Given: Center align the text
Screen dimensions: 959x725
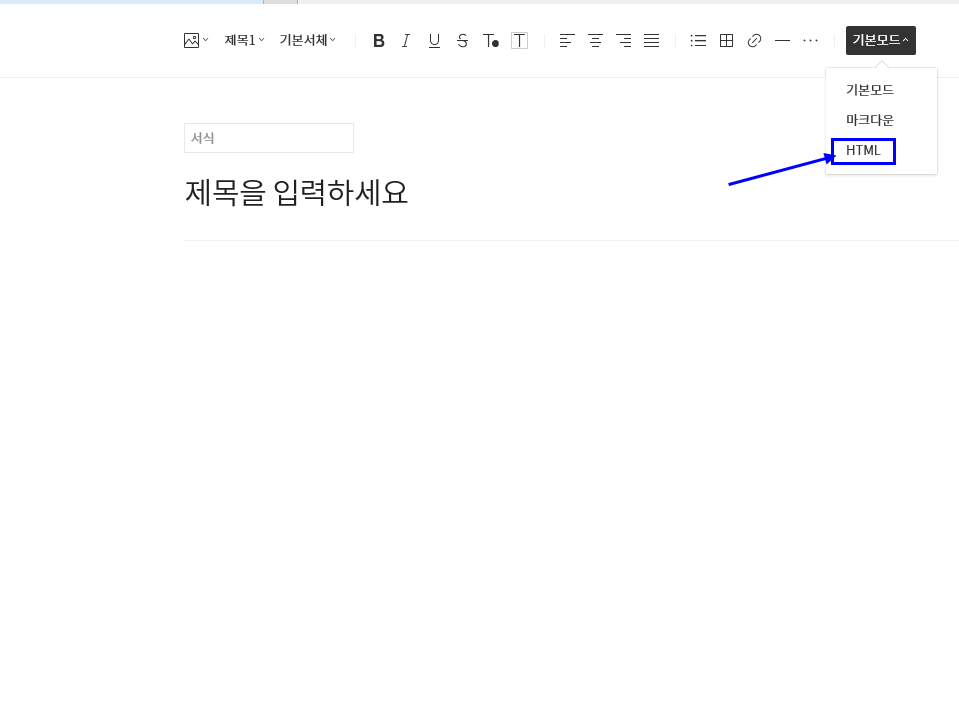Looking at the screenshot, I should point(595,41).
